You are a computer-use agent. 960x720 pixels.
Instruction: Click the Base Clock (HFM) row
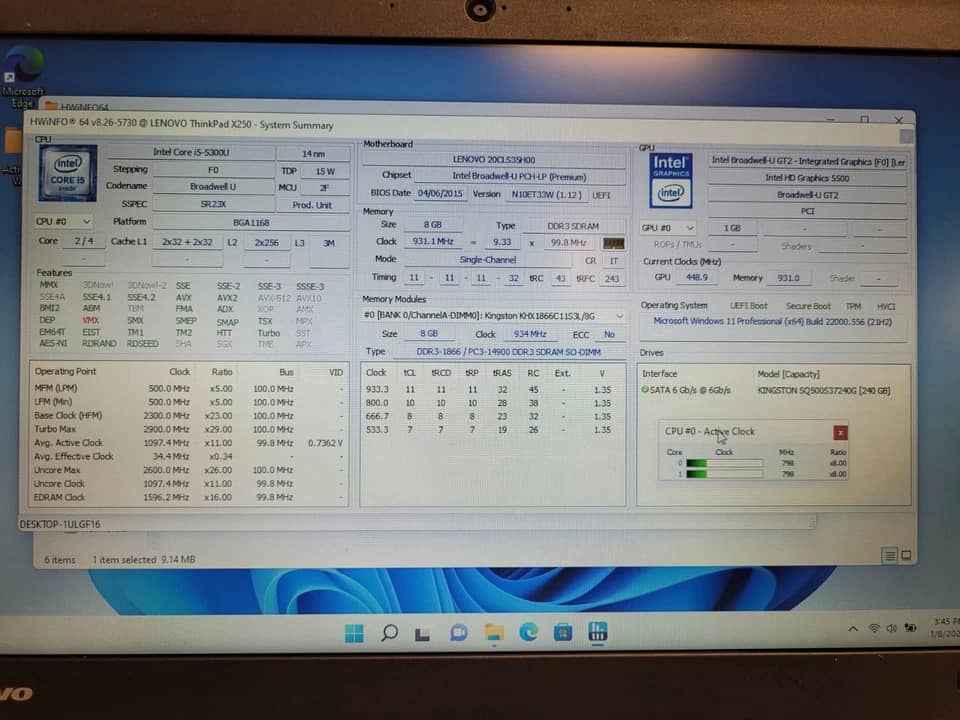point(188,416)
